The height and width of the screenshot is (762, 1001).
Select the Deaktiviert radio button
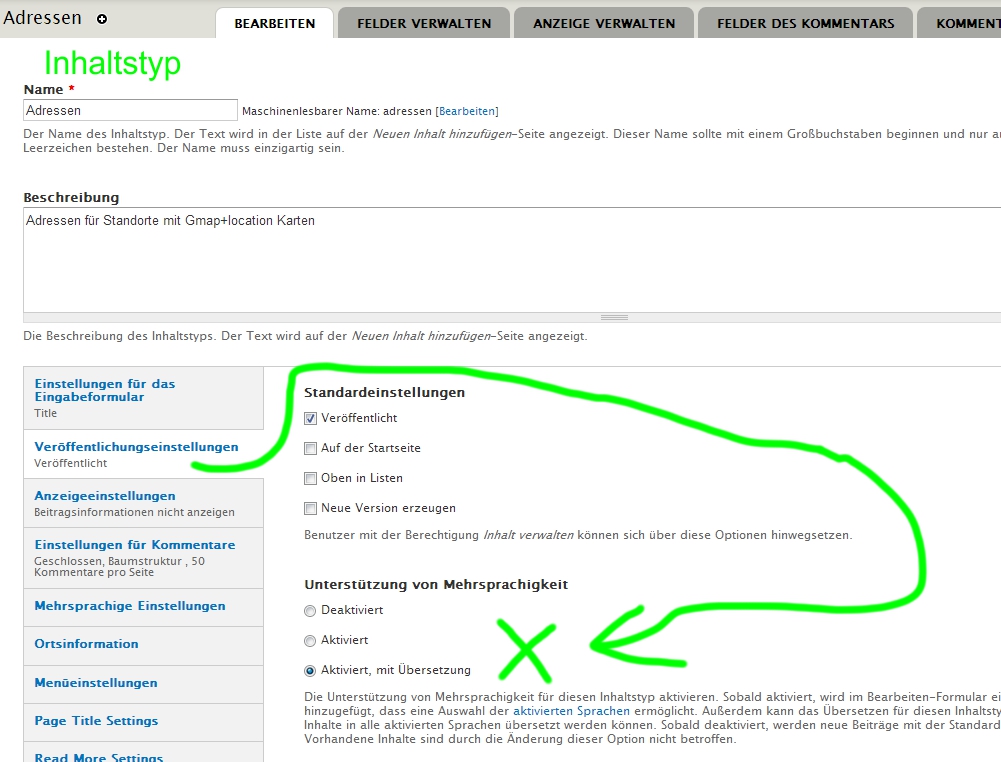point(310,610)
